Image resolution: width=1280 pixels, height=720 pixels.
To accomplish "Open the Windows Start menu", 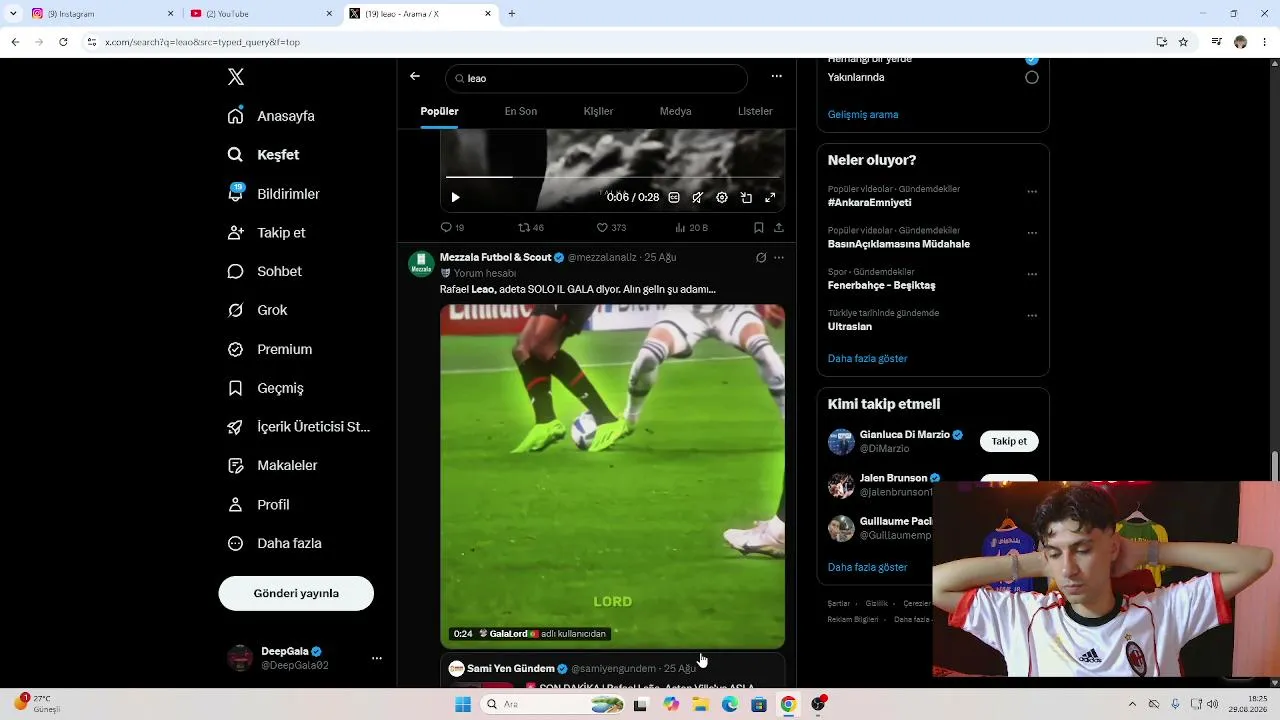I will pyautogui.click(x=463, y=704).
